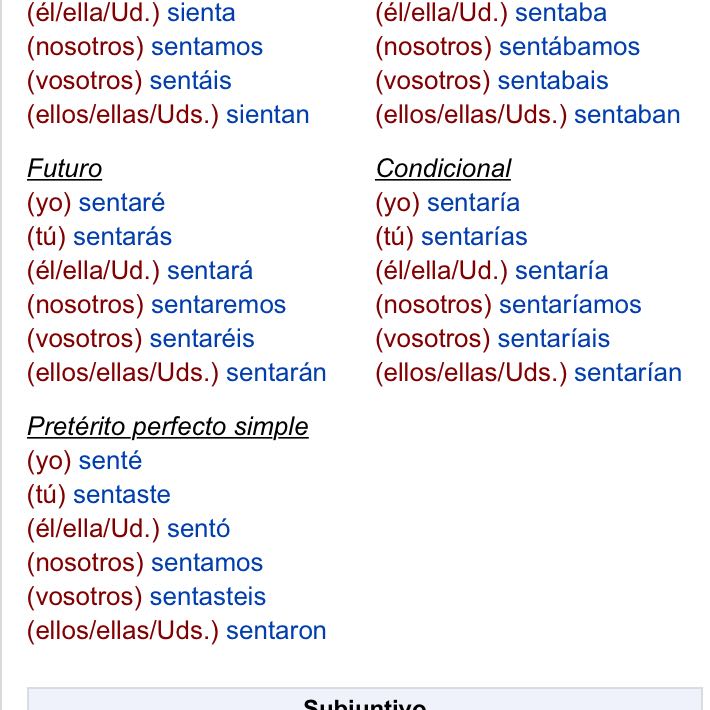Select the "sentasteis" link
This screenshot has width=710, height=710.
point(208,597)
